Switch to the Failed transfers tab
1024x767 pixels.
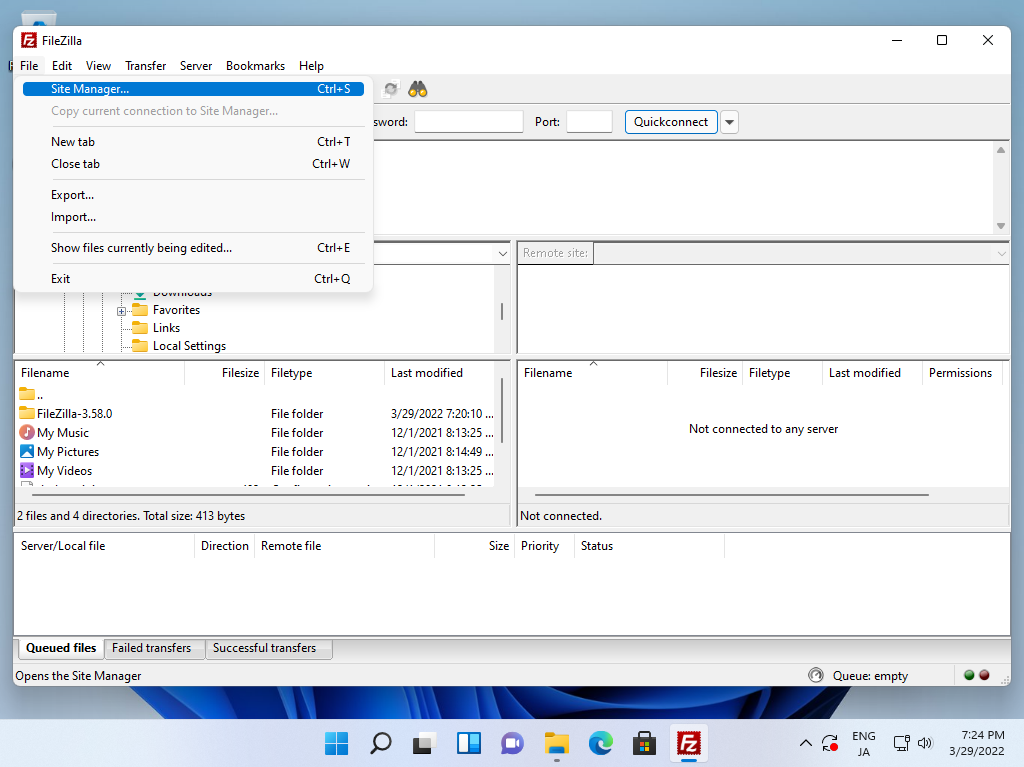point(151,648)
